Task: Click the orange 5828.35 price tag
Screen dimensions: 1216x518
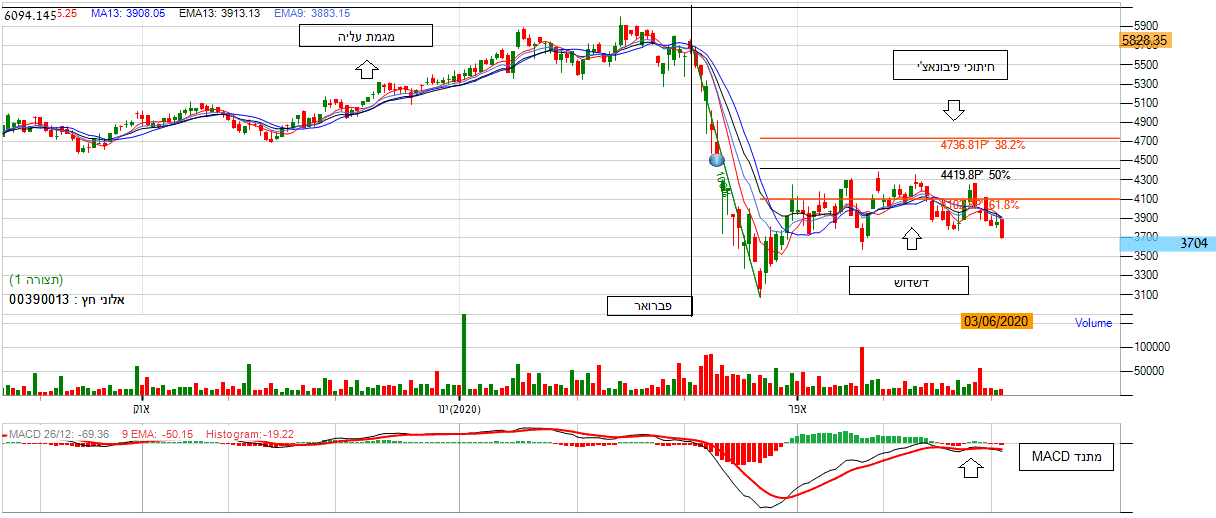Action: click(x=1144, y=40)
